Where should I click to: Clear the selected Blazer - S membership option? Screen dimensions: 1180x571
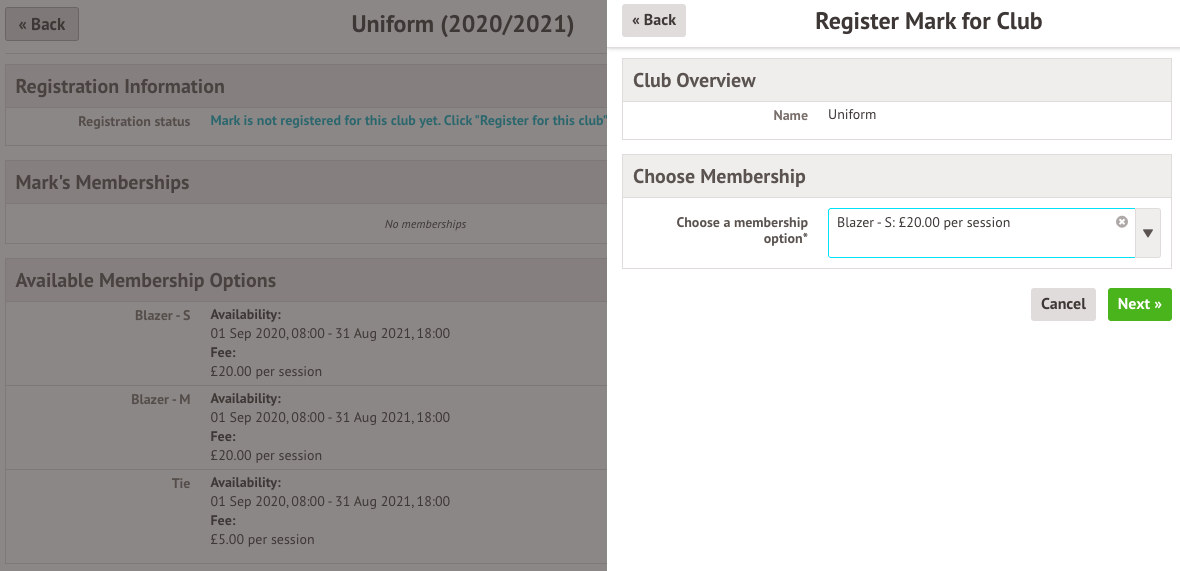(x=1122, y=222)
